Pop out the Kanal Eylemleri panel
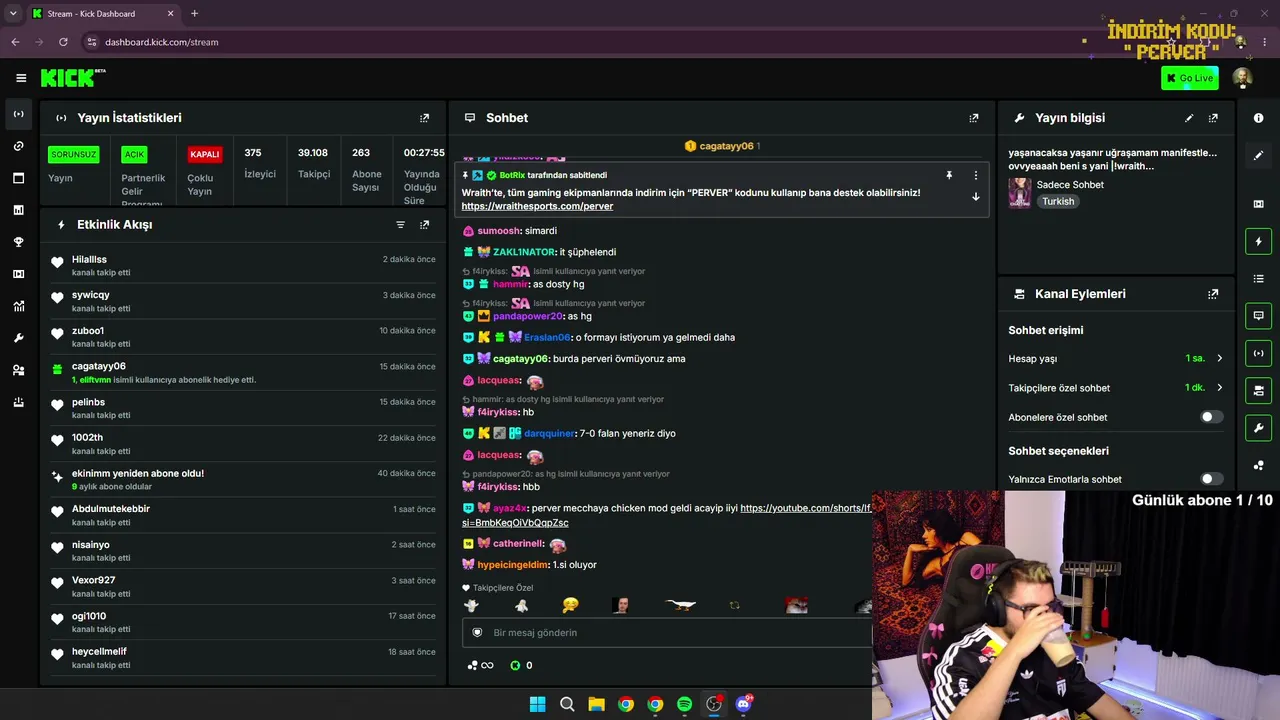Screen dimensions: 1280x720 [x=1213, y=294]
